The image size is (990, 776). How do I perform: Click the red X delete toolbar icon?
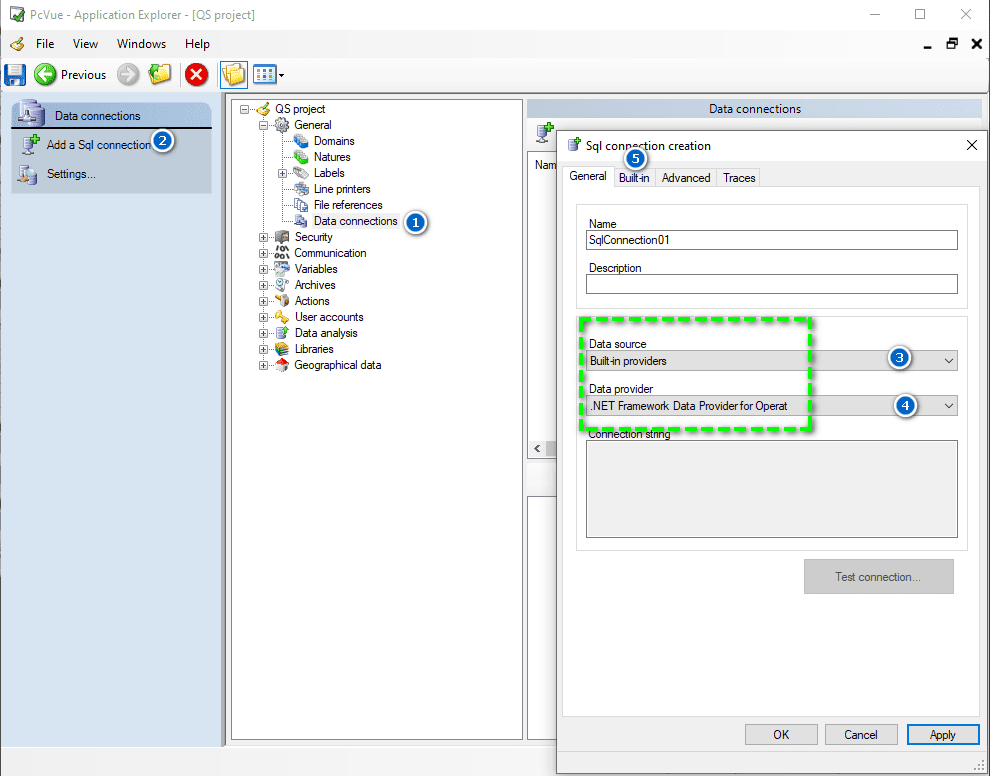(196, 75)
